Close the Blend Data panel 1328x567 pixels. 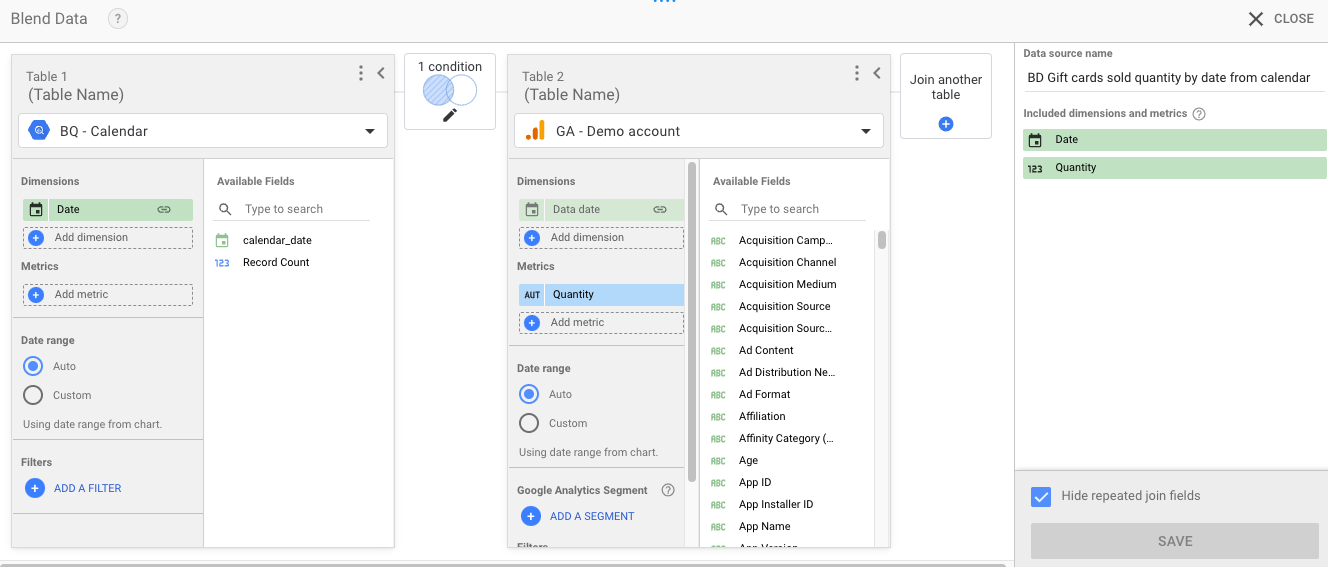tap(1281, 19)
